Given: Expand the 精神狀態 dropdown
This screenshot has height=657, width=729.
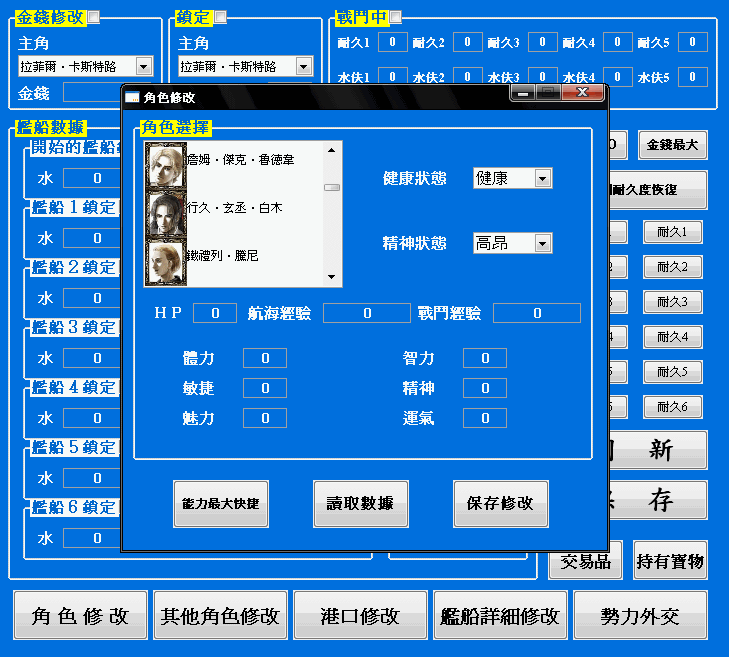Looking at the screenshot, I should point(542,243).
